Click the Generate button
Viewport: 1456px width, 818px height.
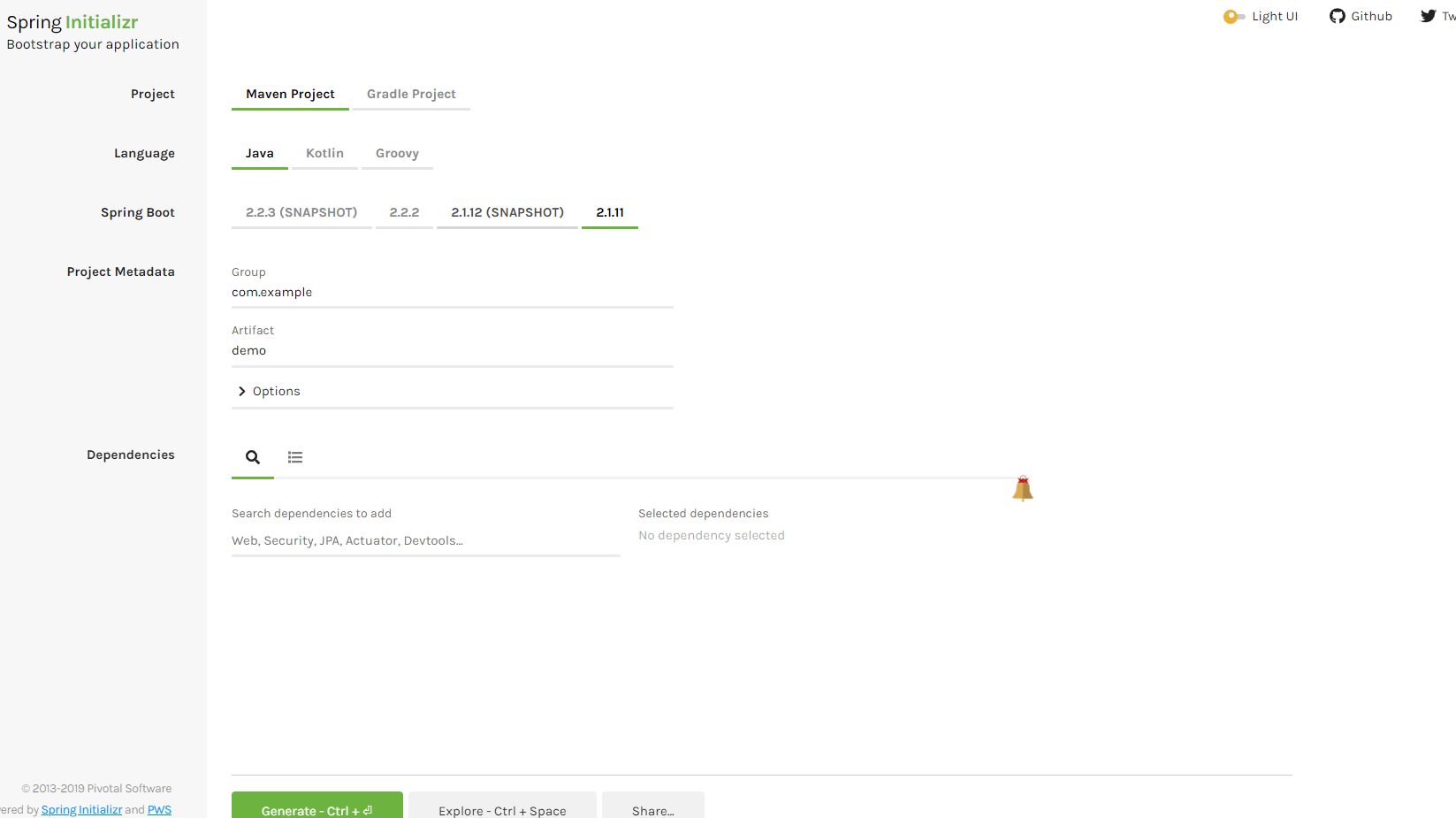[317, 806]
